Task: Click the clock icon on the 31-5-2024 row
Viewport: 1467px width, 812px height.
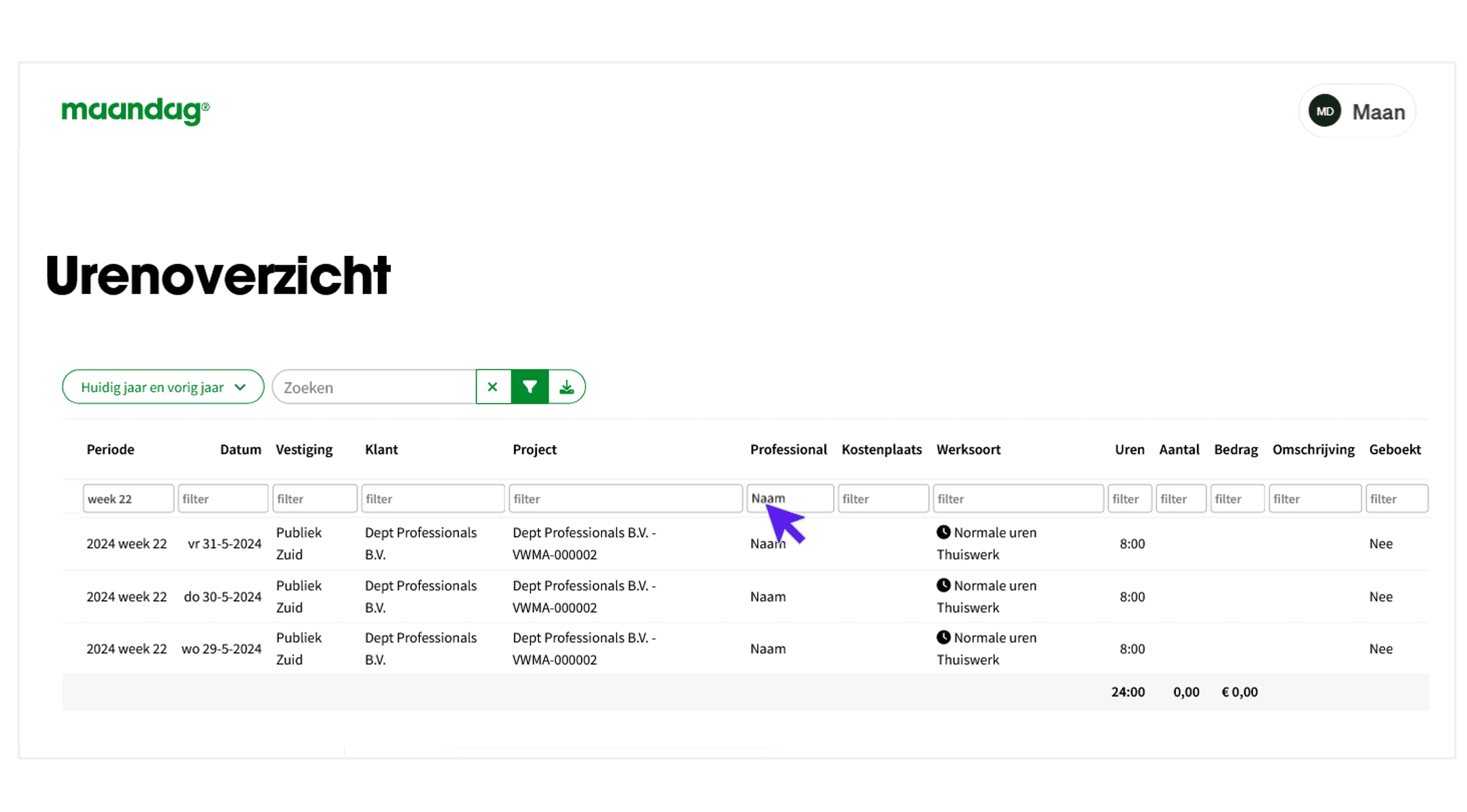Action: tap(944, 532)
